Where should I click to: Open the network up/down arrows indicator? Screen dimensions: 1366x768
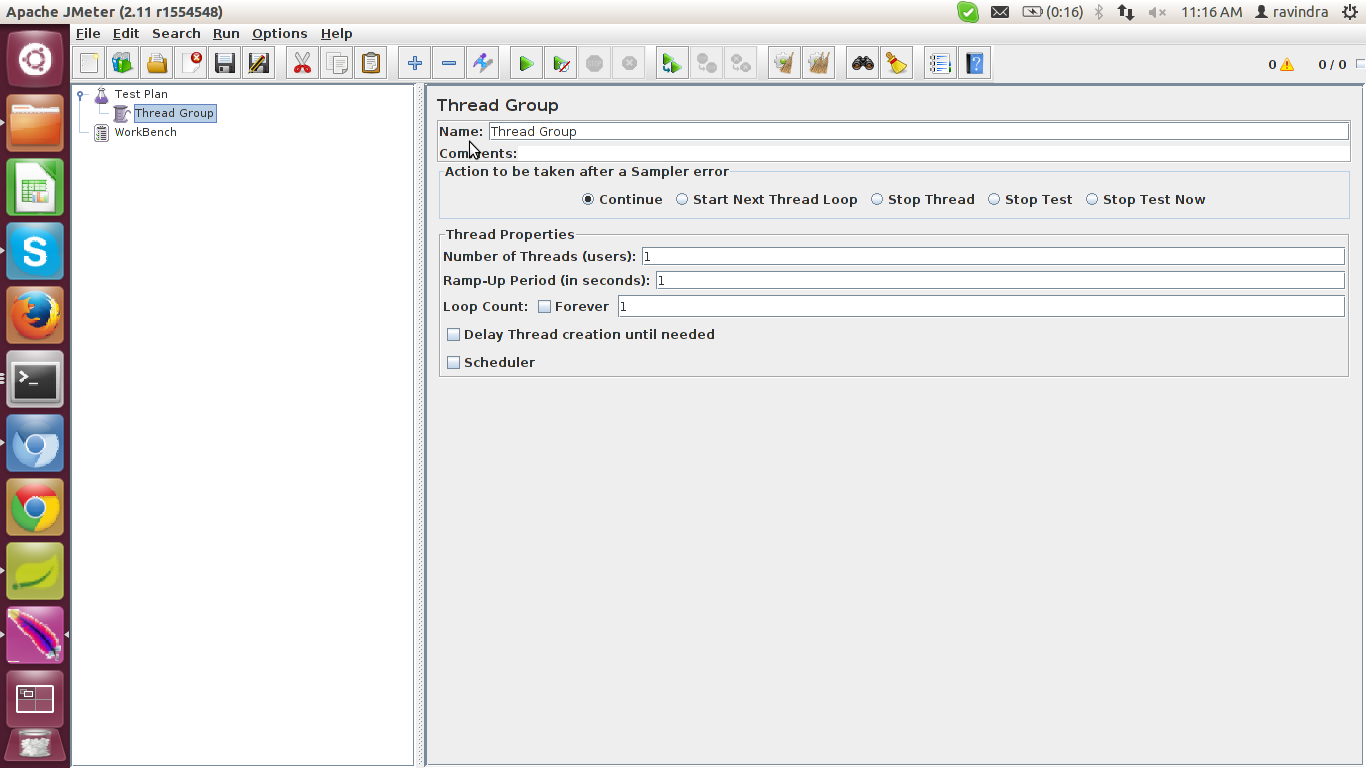pos(1126,12)
